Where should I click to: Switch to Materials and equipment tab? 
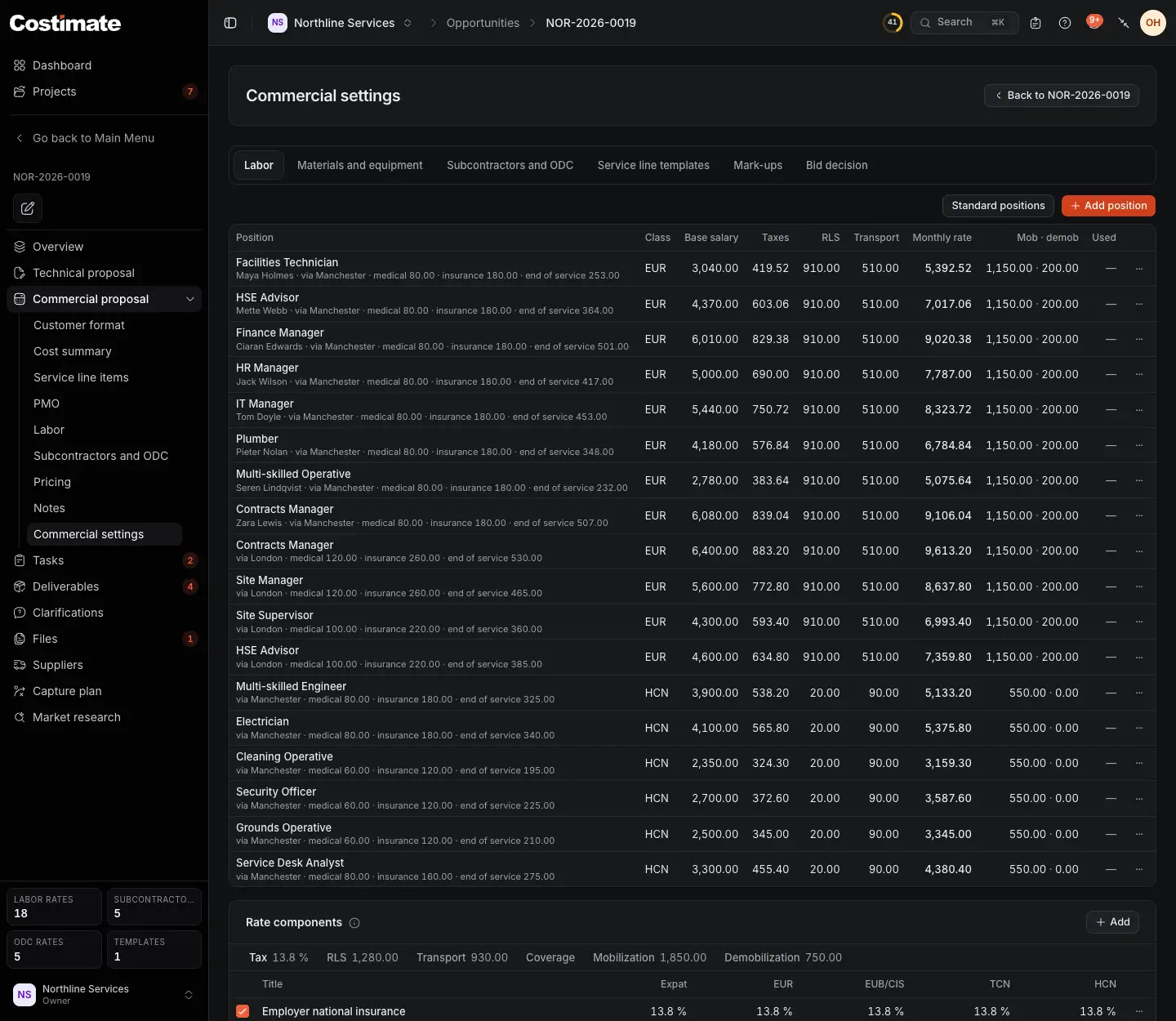[359, 165]
